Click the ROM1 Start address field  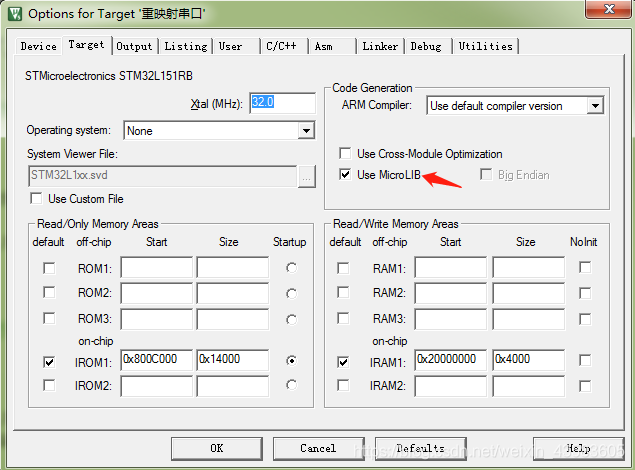tap(156, 267)
